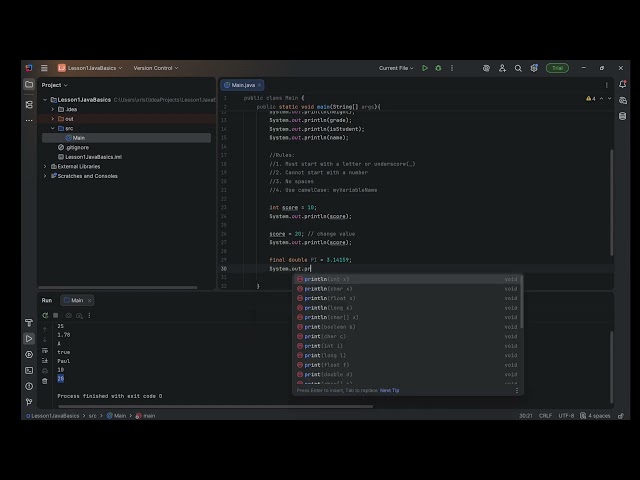This screenshot has height=480, width=640.
Task: Toggle soft-wrap in the Run console
Action: point(45,351)
